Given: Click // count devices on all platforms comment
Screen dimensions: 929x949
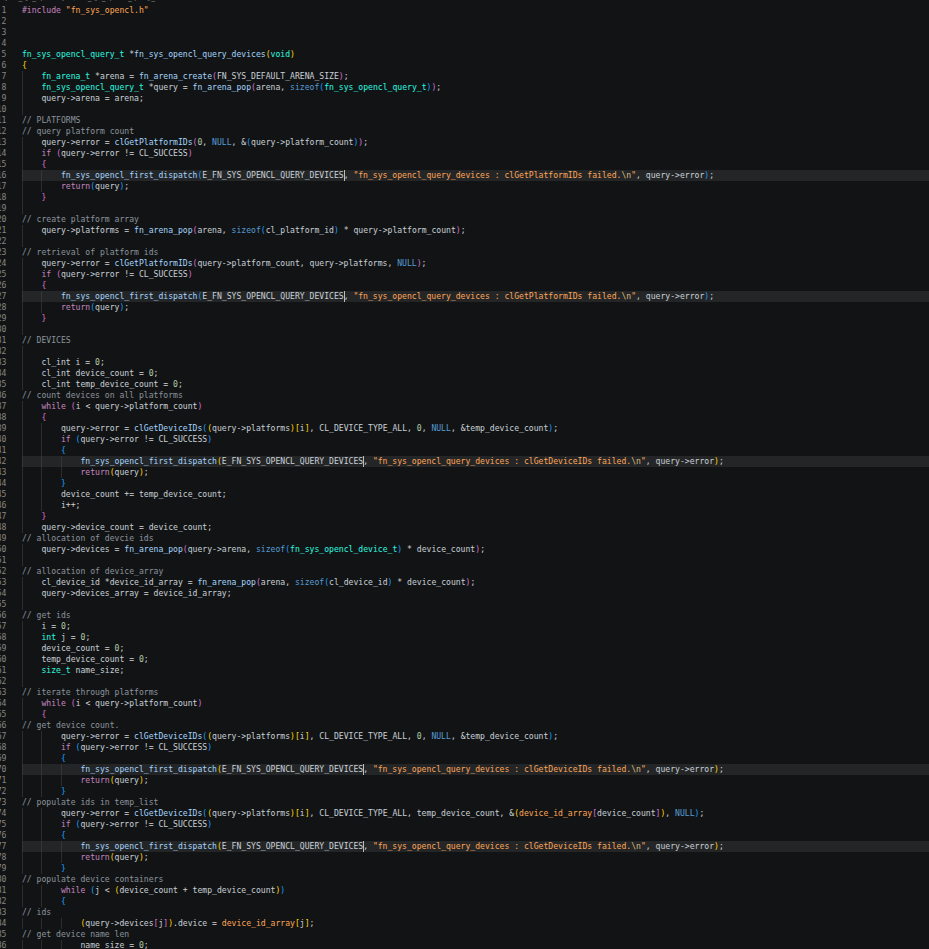Looking at the screenshot, I should (x=102, y=395).
